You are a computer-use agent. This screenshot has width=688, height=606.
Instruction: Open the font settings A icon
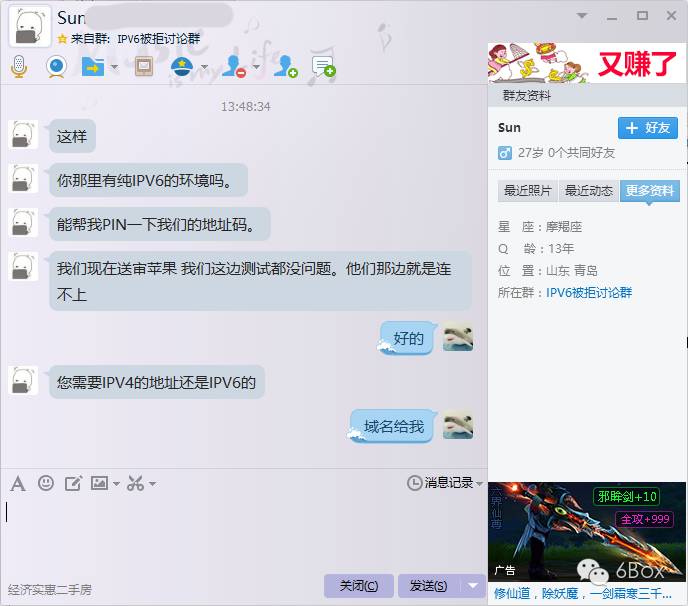pyautogui.click(x=18, y=484)
